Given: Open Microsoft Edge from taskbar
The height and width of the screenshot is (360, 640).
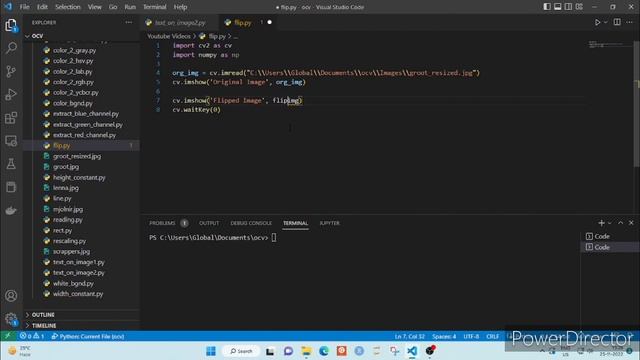Looking at the screenshot, I should pos(324,351).
